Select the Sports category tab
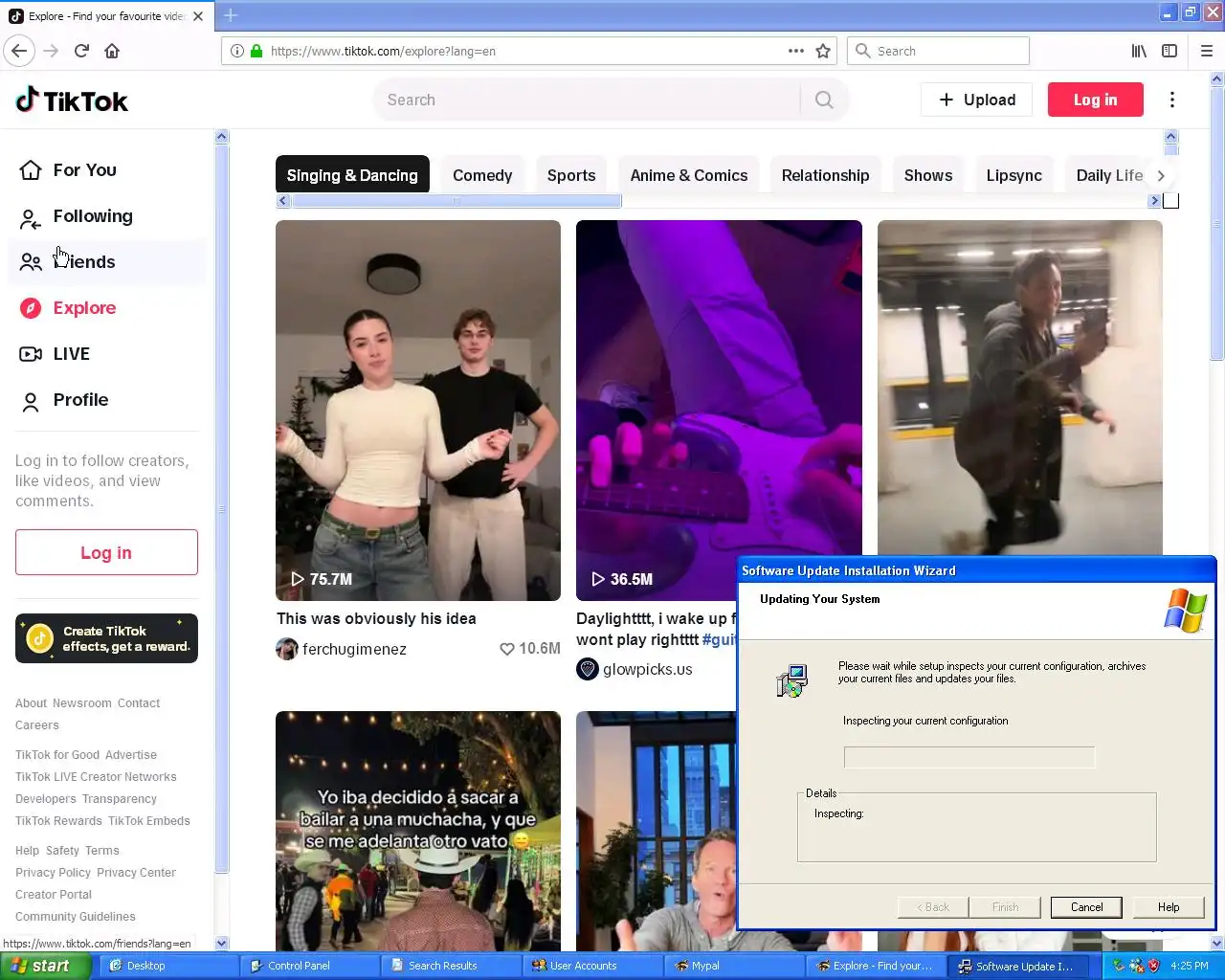 pyautogui.click(x=571, y=175)
